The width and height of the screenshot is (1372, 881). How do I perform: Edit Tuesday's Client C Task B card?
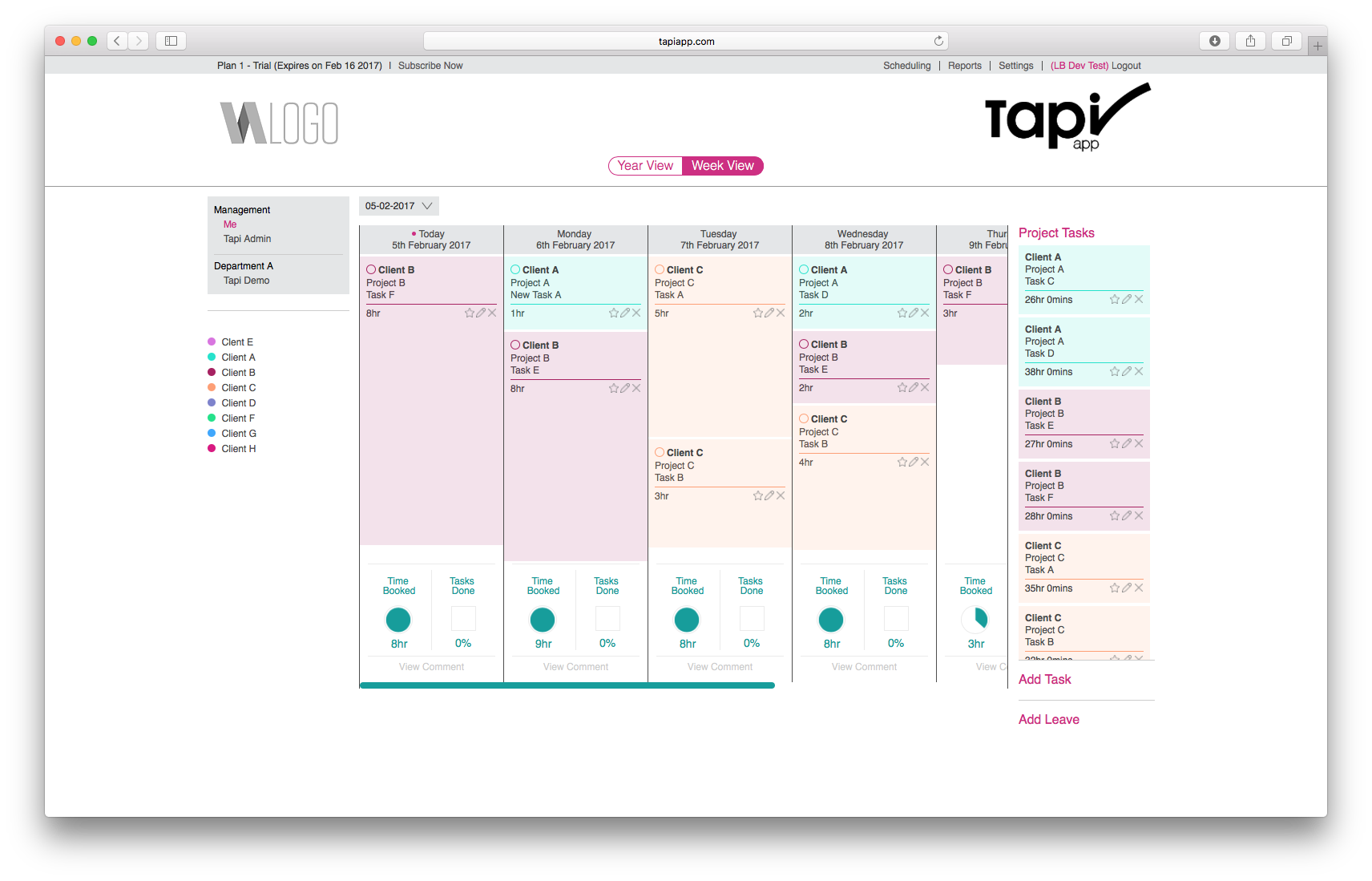tap(769, 495)
